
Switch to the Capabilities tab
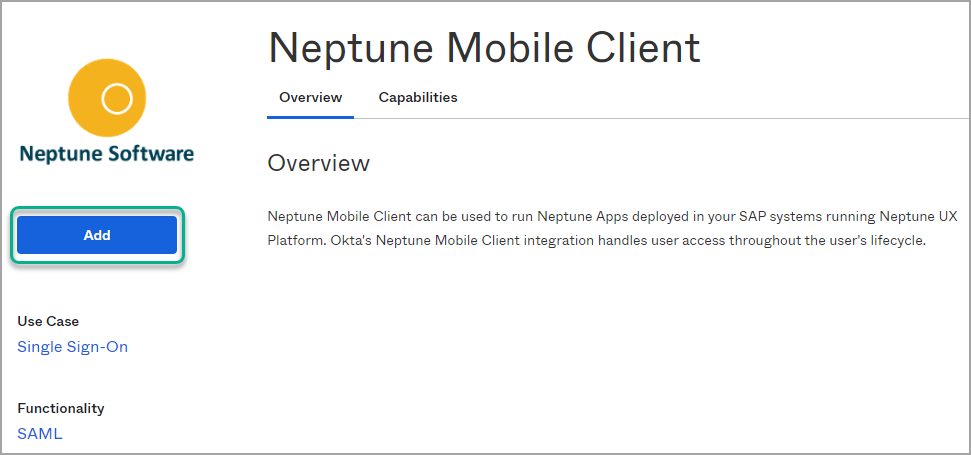[x=417, y=98]
